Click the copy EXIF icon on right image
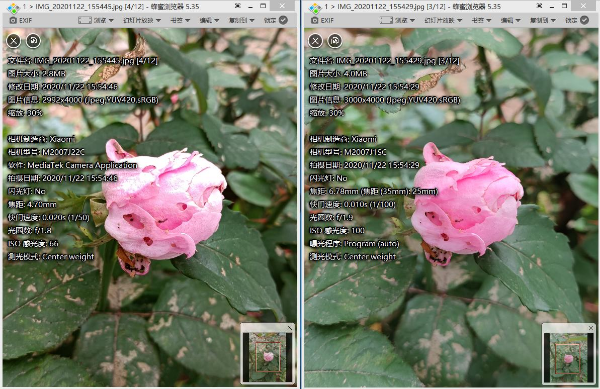This screenshot has width=600, height=389. click(x=335, y=41)
